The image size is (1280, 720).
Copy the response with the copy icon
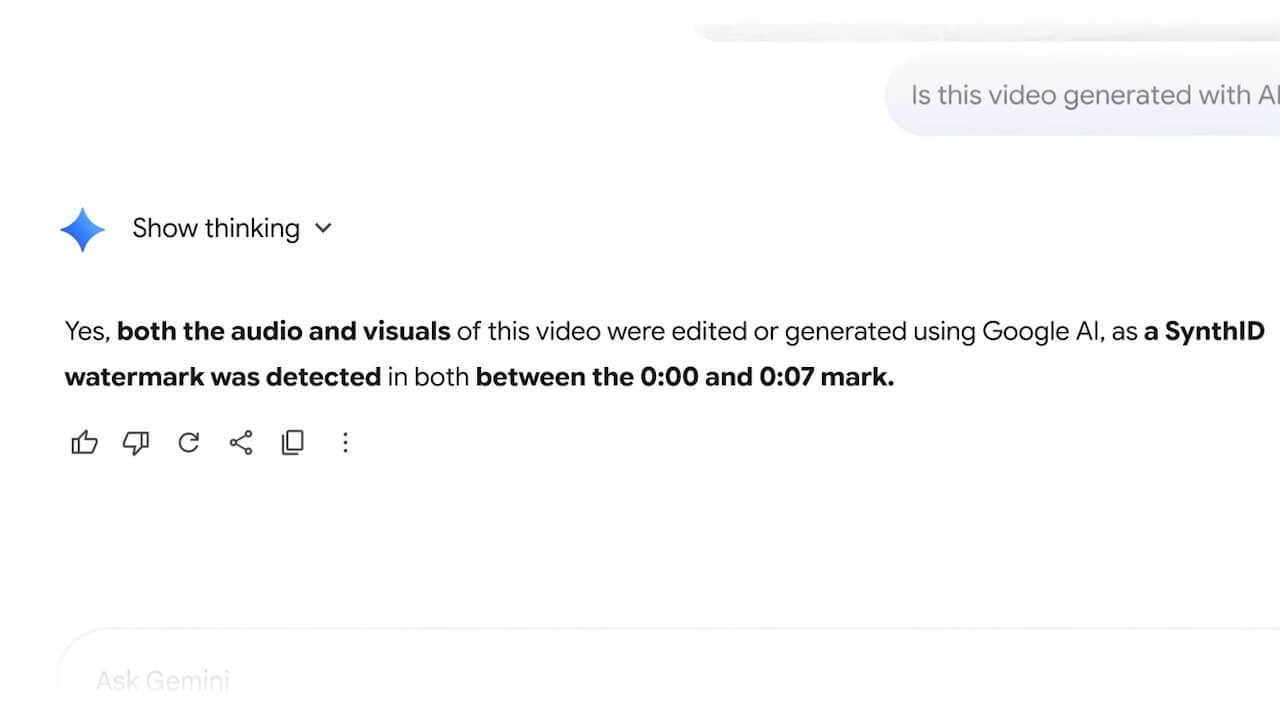coord(293,442)
